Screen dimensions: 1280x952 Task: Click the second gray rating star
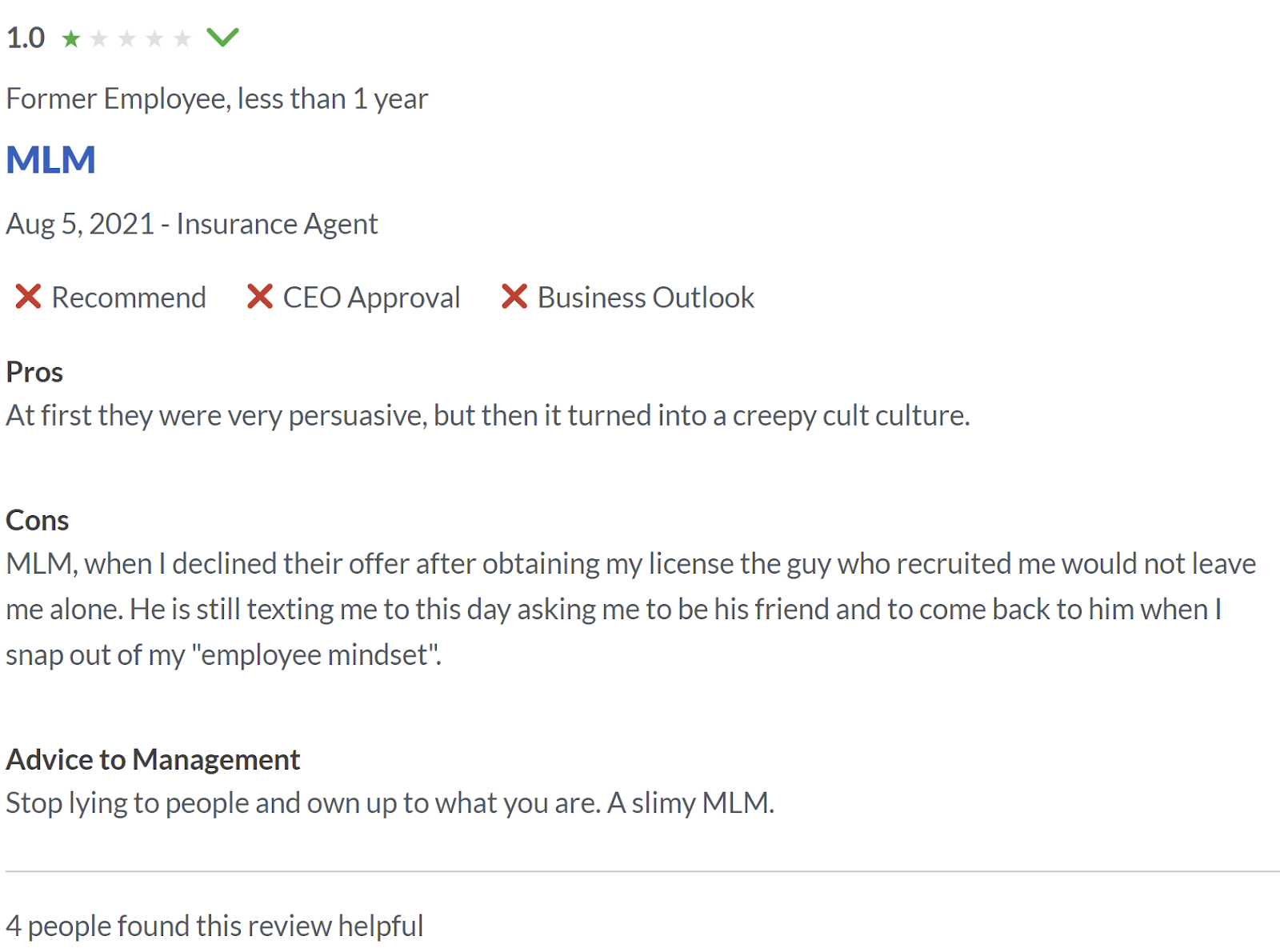click(99, 38)
